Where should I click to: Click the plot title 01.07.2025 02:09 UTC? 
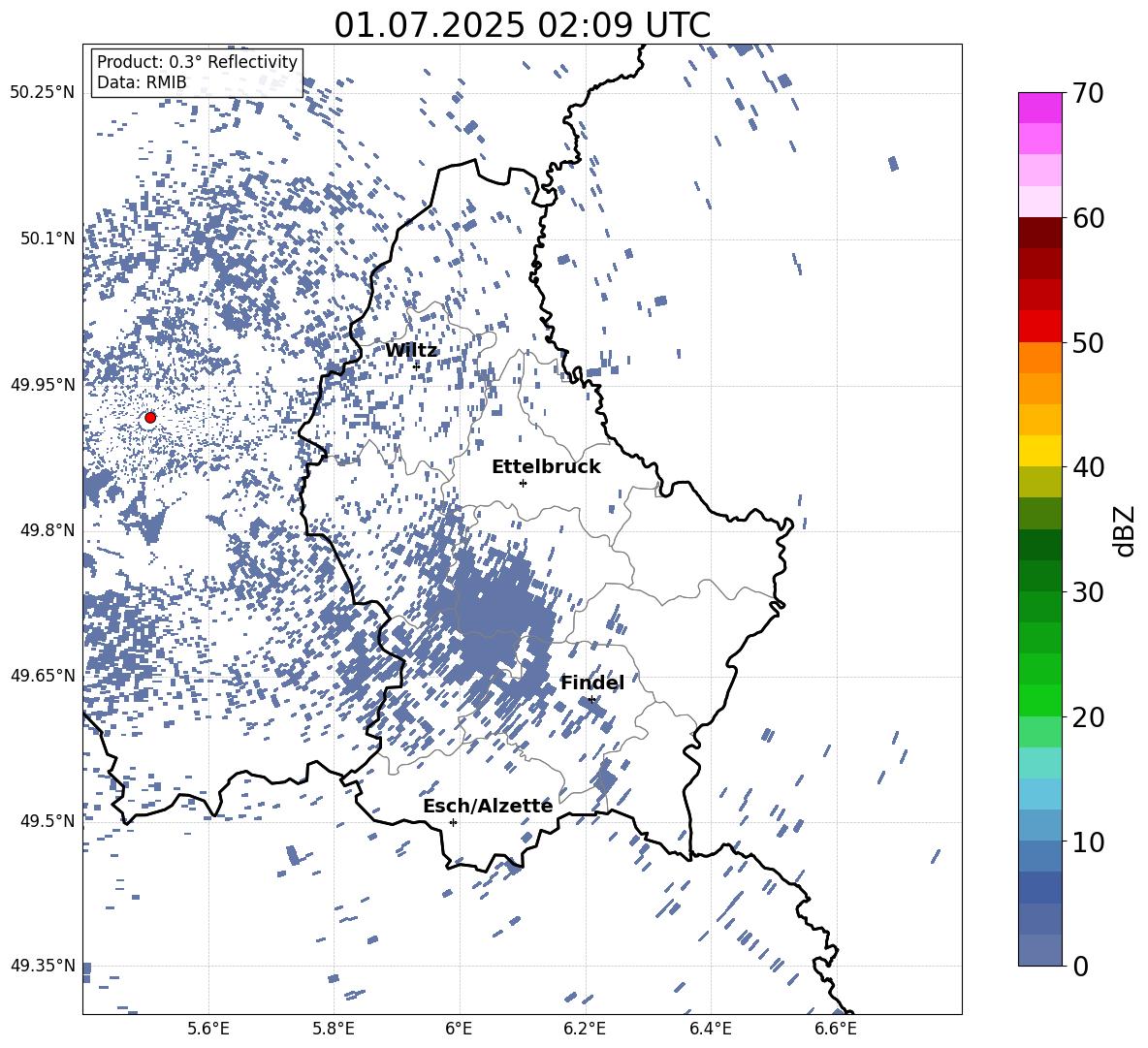(x=522, y=25)
